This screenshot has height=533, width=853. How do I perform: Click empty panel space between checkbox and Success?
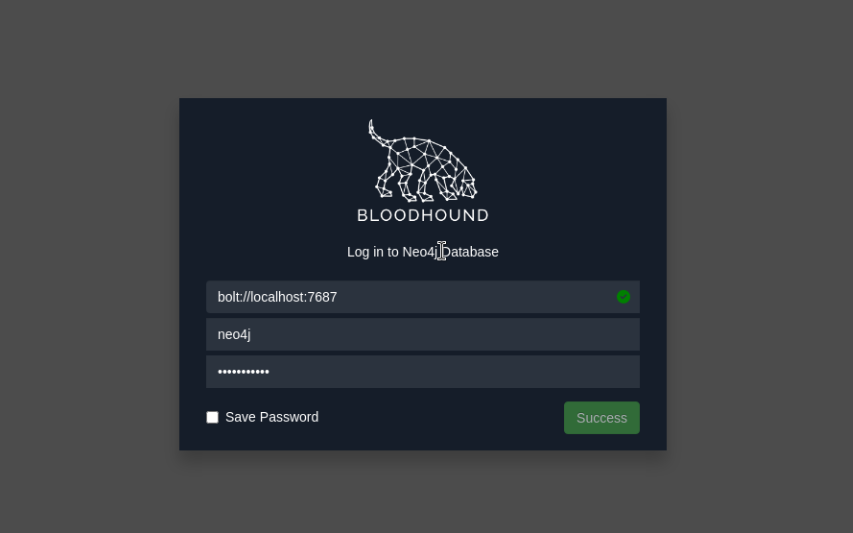[441, 418]
